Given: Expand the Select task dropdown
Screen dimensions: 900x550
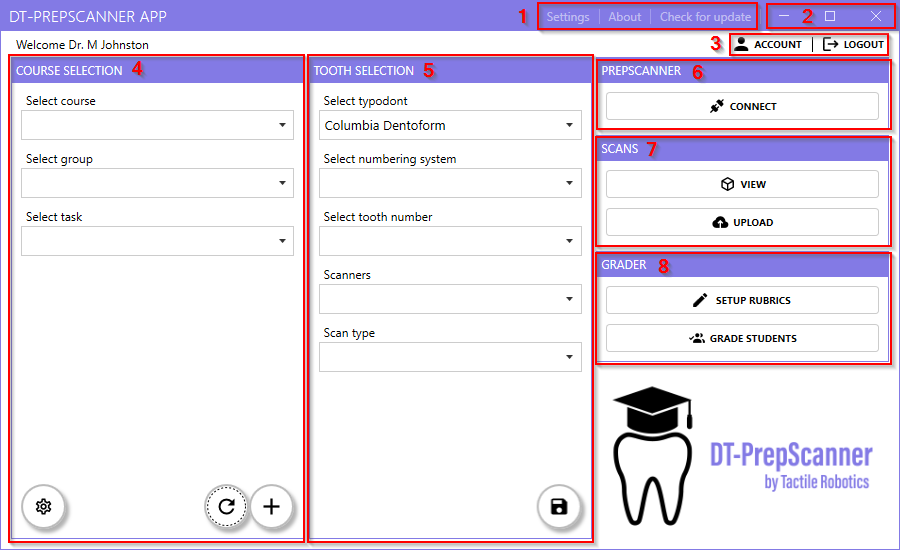Looking at the screenshot, I should (x=157, y=241).
